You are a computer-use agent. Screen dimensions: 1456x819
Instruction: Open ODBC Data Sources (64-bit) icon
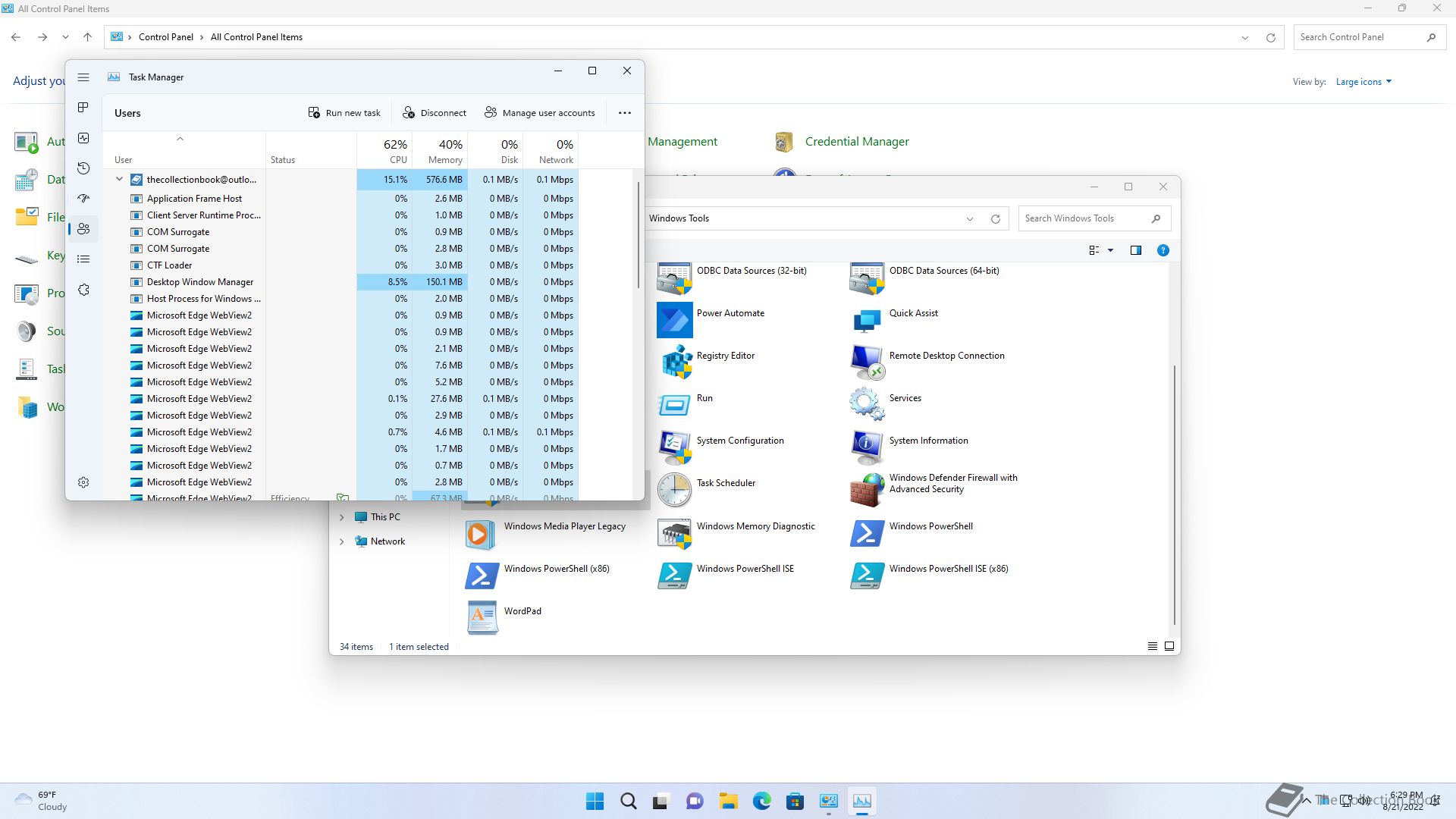point(867,278)
